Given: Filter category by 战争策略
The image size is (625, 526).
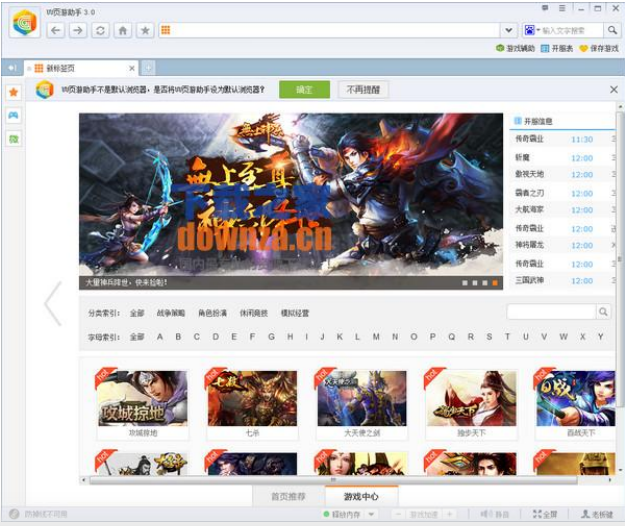Looking at the screenshot, I should 171,313.
